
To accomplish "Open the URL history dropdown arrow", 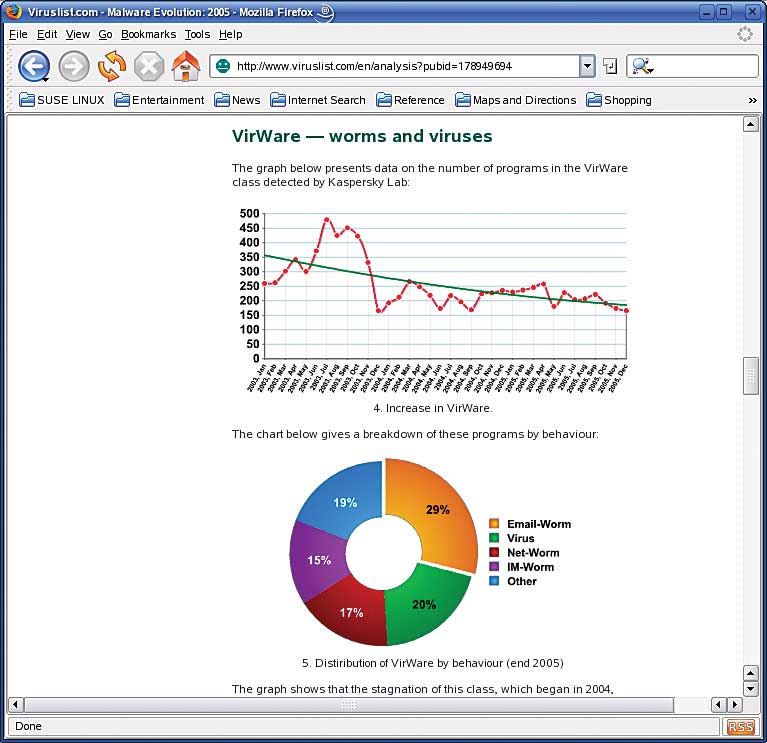I will 587,66.
